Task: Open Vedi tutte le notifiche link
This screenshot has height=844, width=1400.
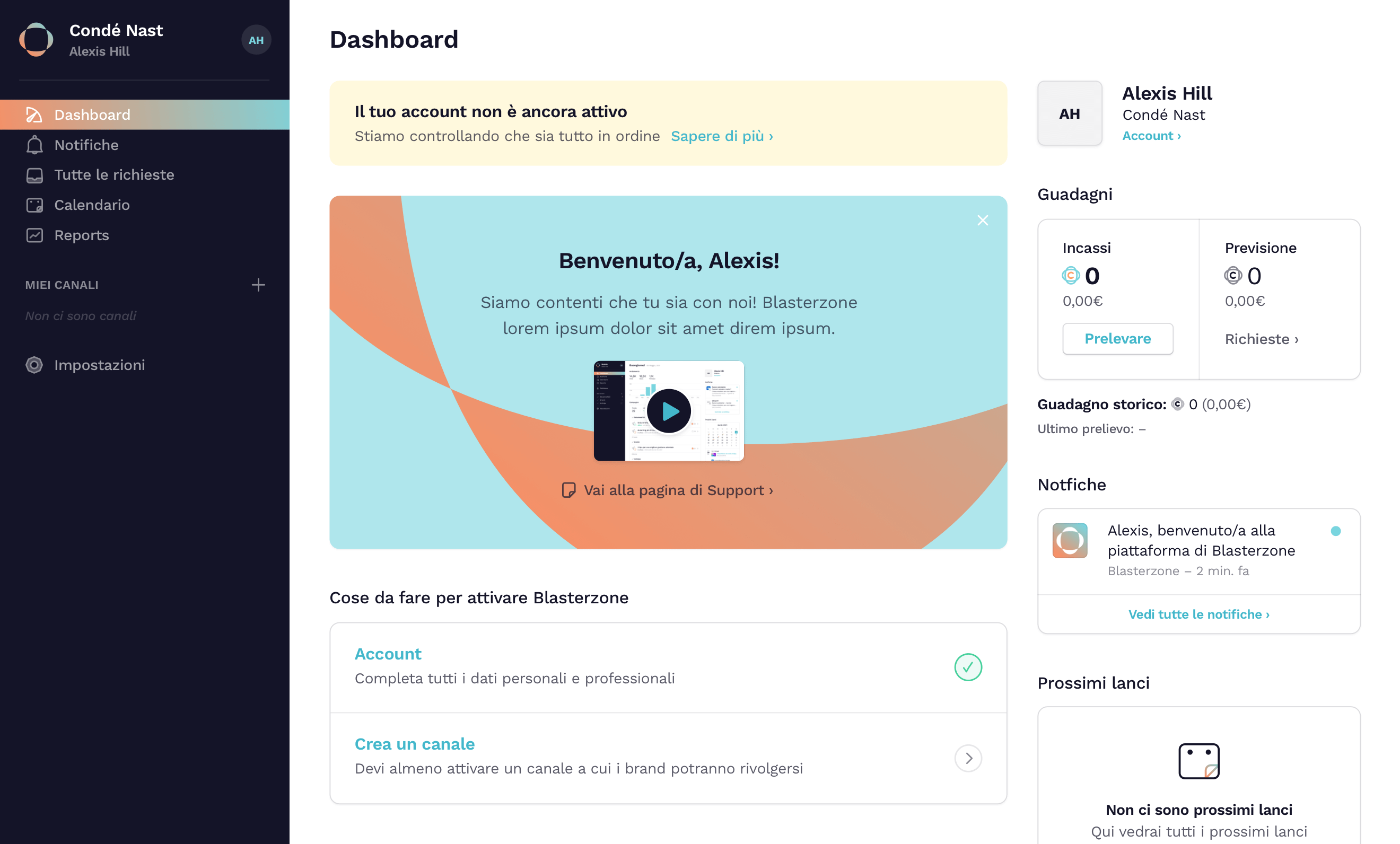Action: pyautogui.click(x=1198, y=614)
